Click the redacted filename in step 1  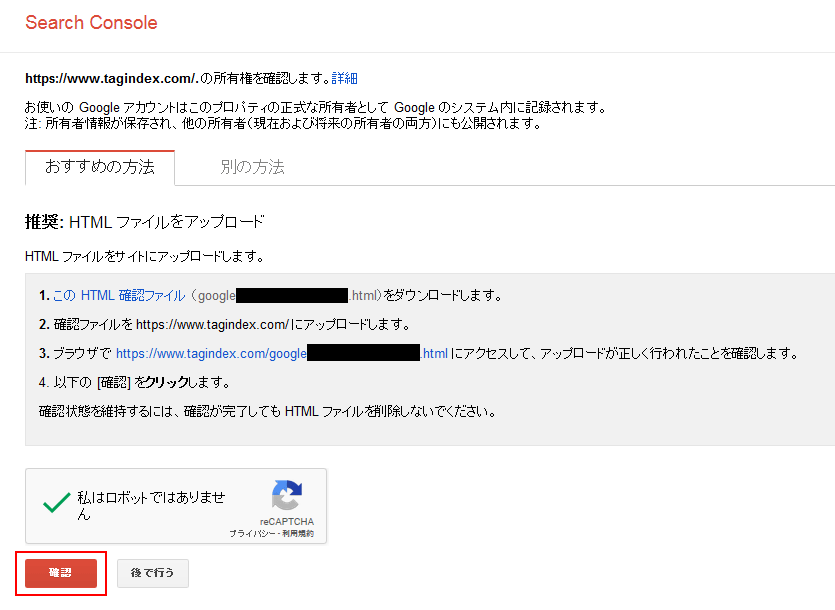pos(291,296)
